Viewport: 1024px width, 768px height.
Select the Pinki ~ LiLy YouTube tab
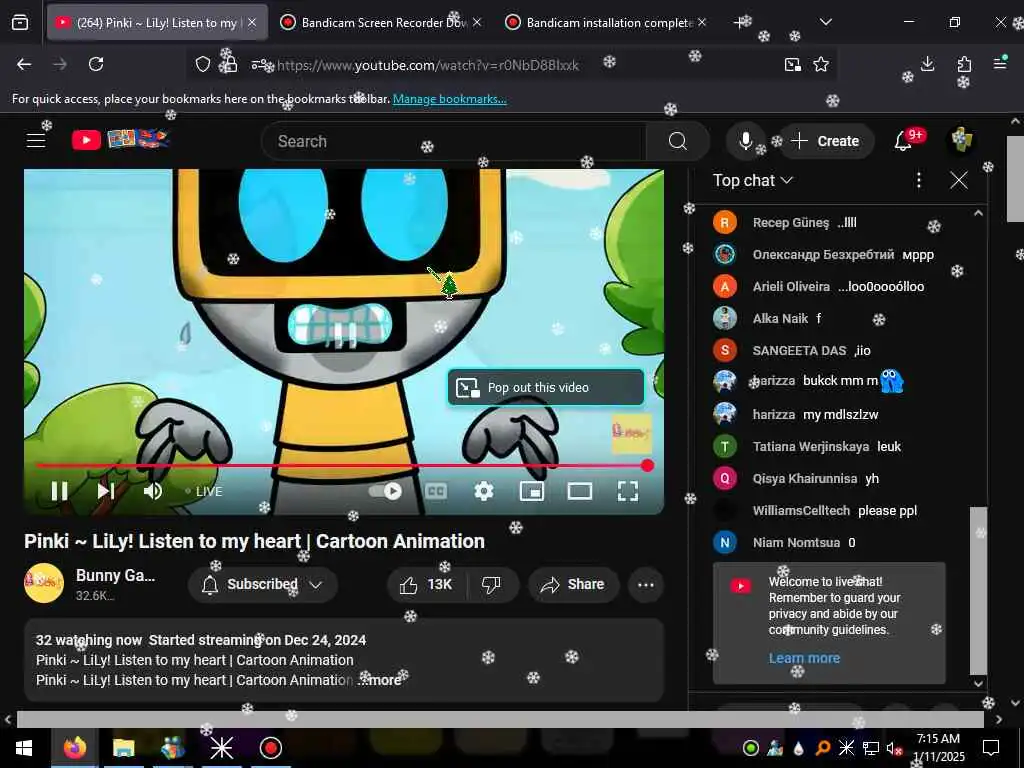coord(157,22)
